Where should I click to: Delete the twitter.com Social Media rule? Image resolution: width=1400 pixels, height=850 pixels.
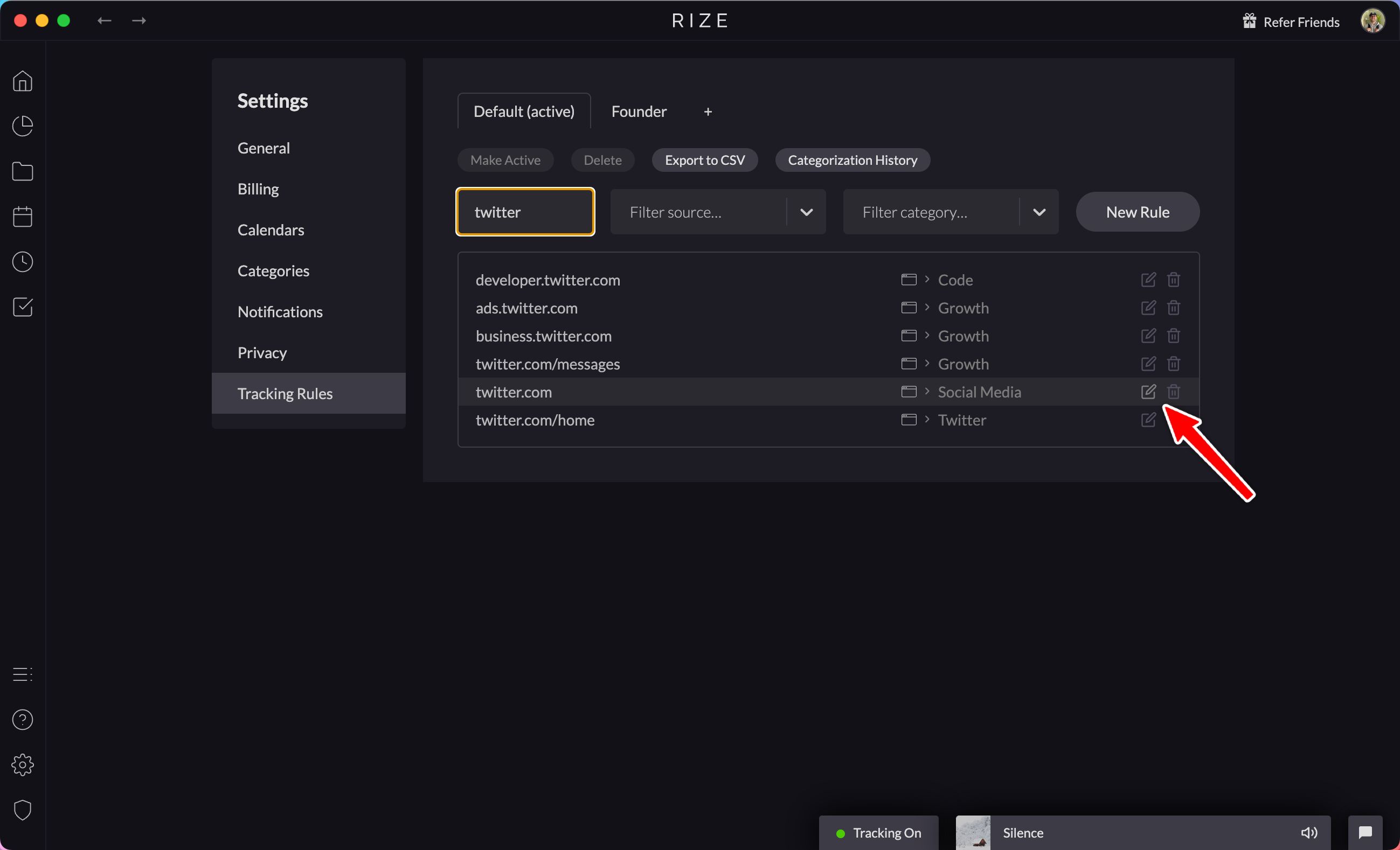point(1173,391)
